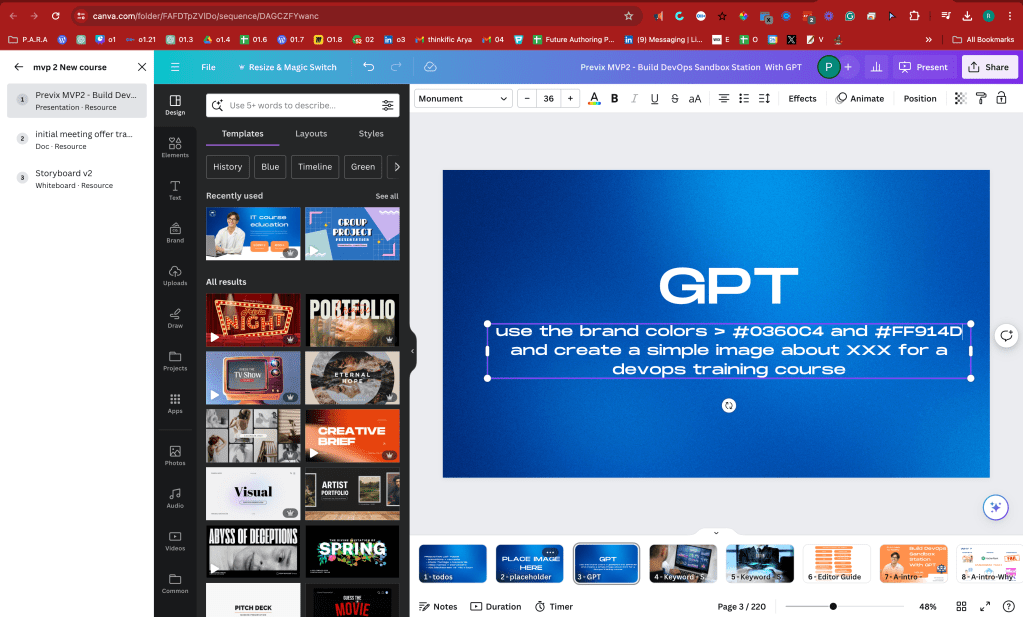
Task: Open template search filter settings icon
Action: click(x=388, y=105)
